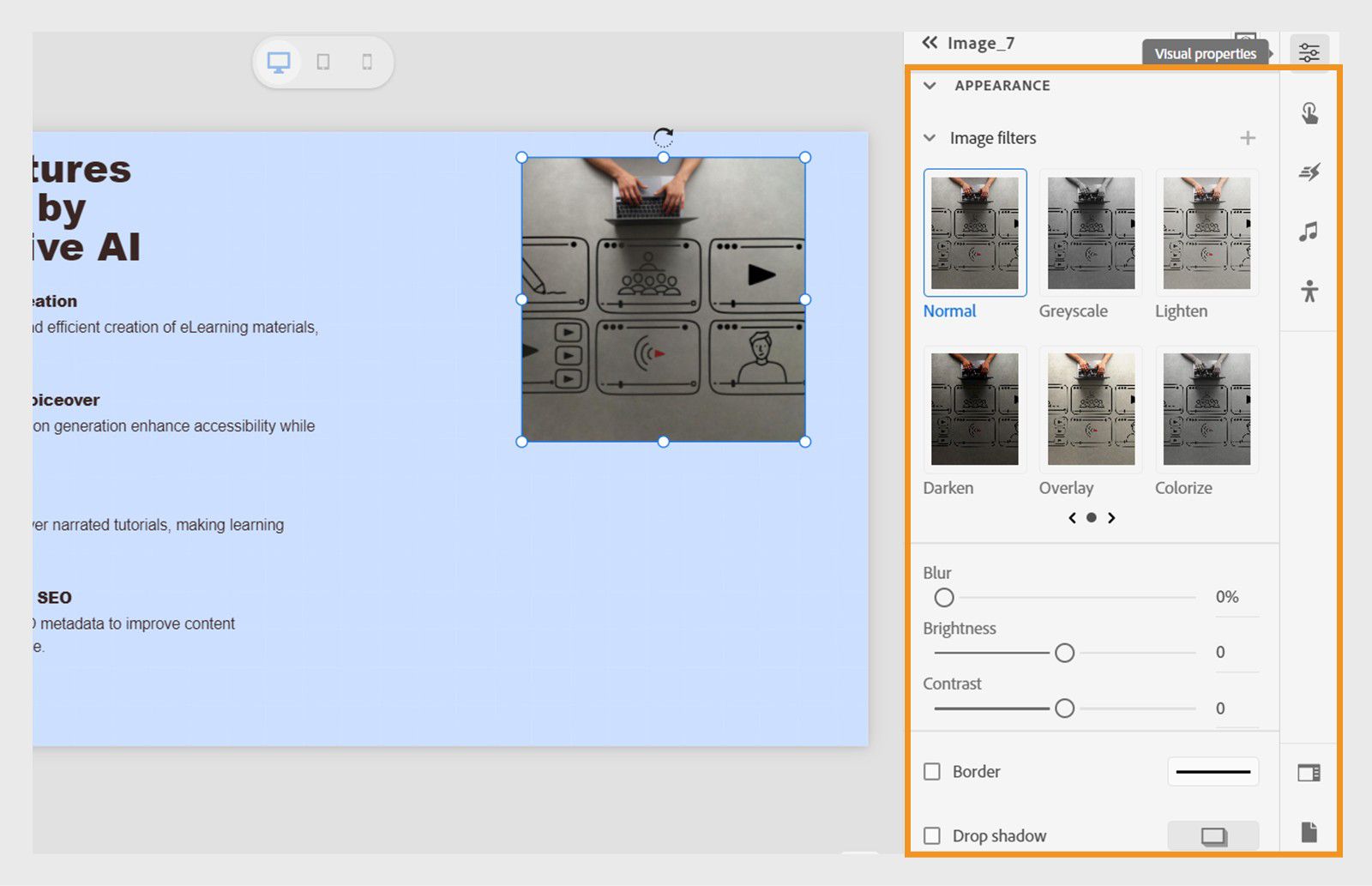Screen dimensions: 1372x886
Task: Open the Animations panel
Action: 1309,171
